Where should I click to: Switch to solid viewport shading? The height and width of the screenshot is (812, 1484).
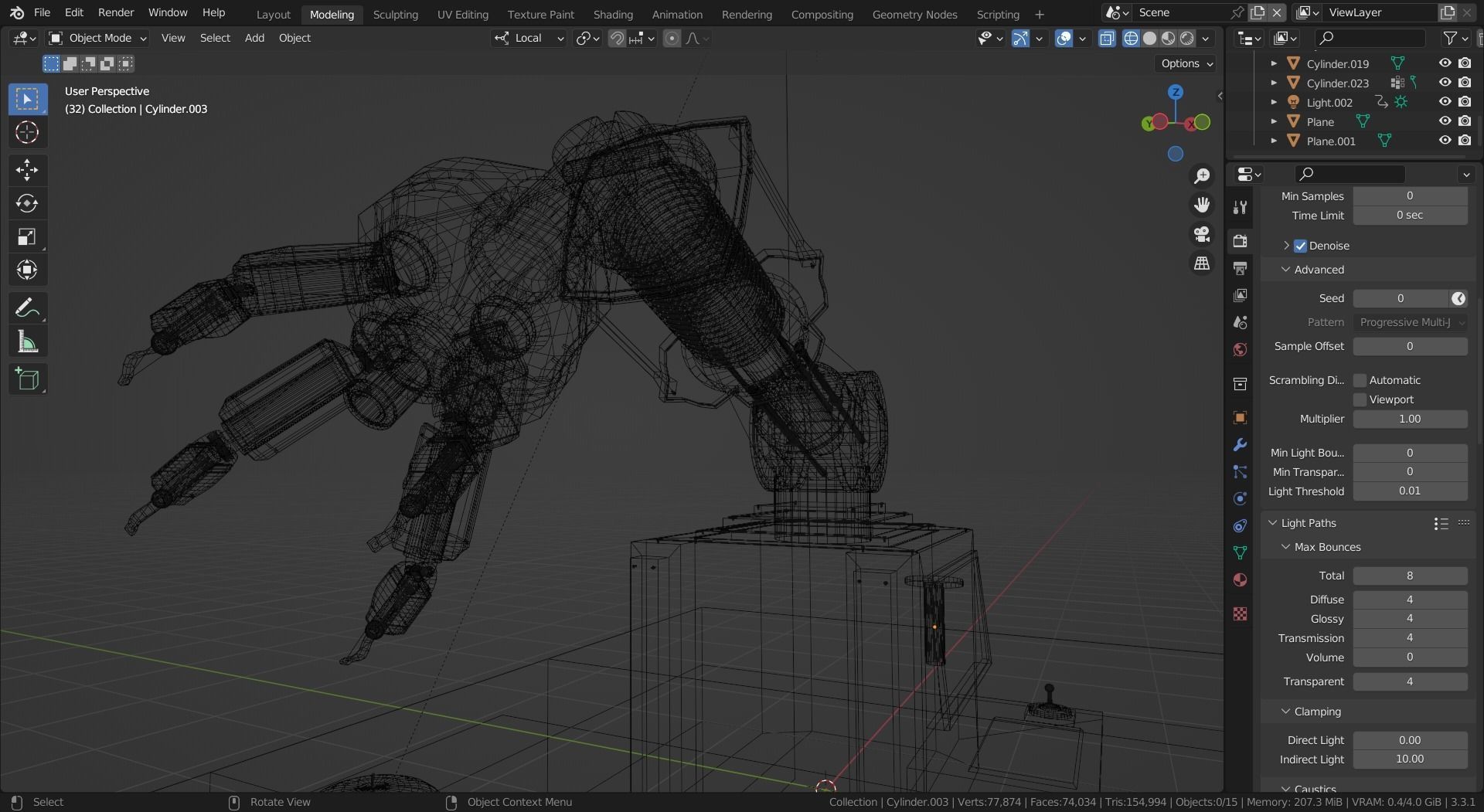[1150, 39]
